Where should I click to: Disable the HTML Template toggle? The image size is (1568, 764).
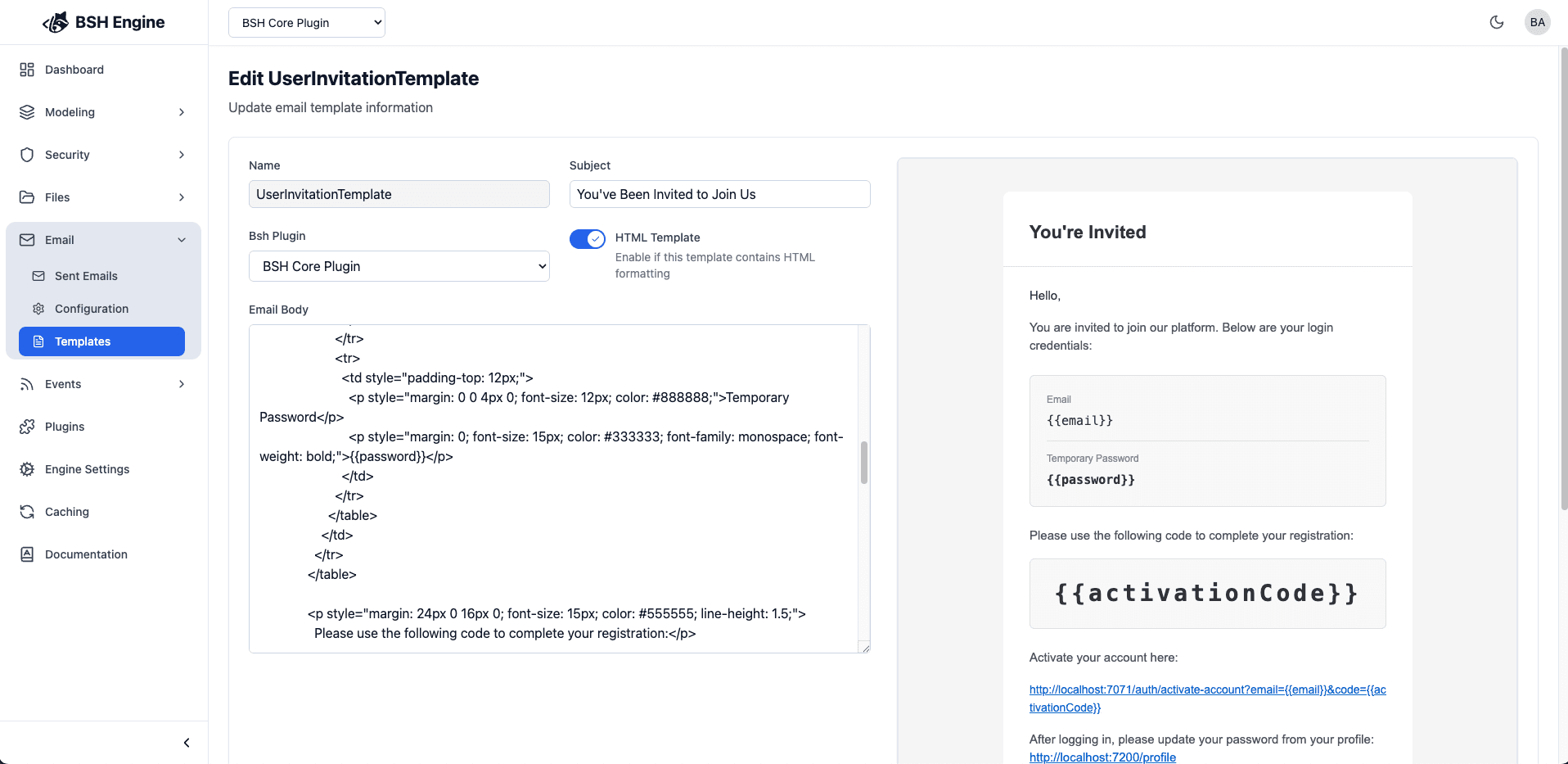click(587, 238)
